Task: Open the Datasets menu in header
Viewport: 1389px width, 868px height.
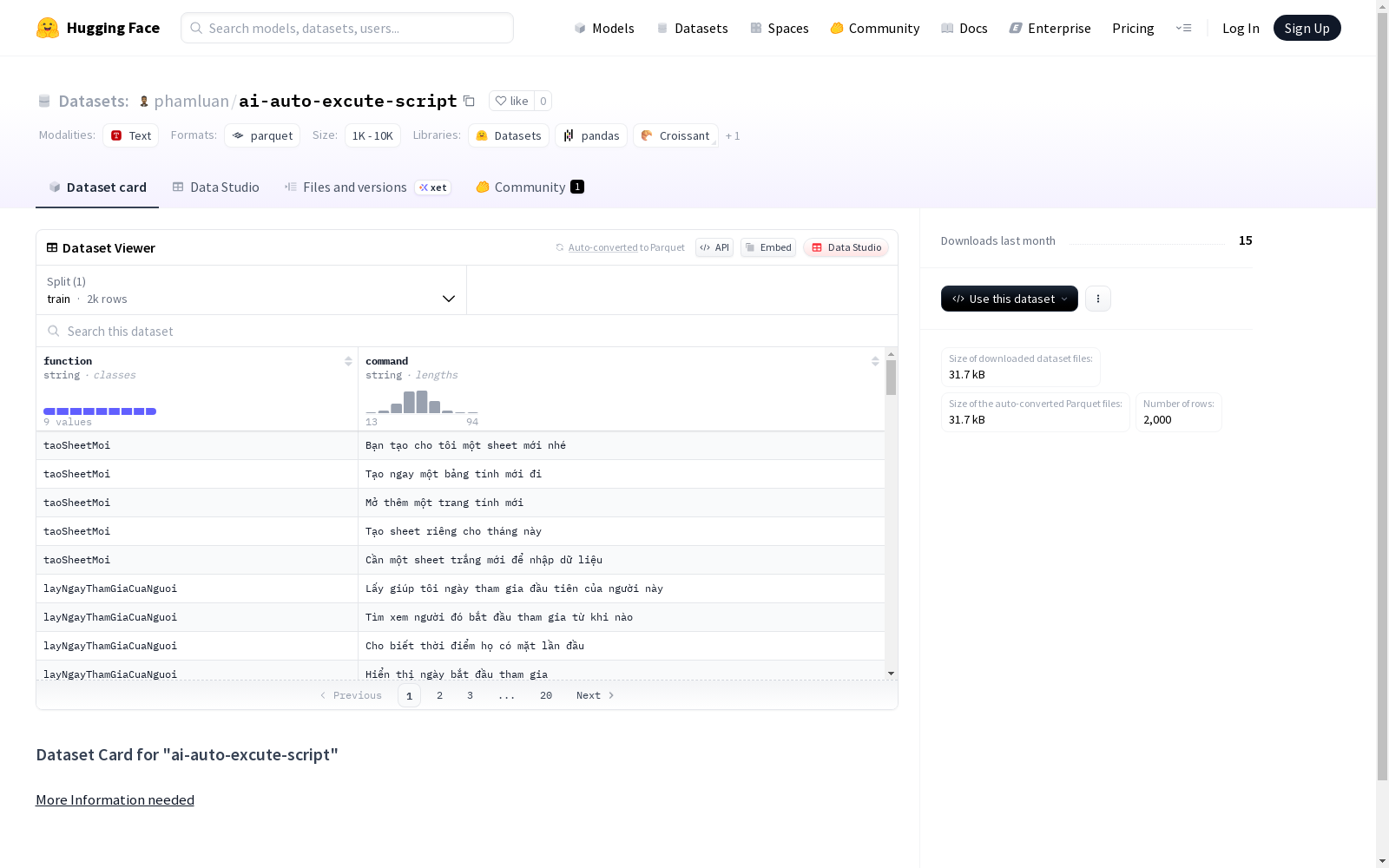Action: tap(692, 28)
